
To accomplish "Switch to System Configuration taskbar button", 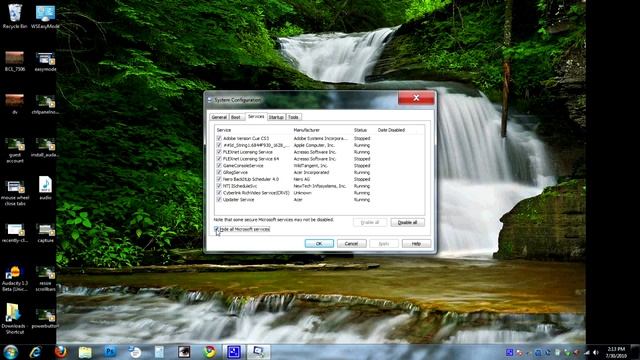I will [x=259, y=352].
